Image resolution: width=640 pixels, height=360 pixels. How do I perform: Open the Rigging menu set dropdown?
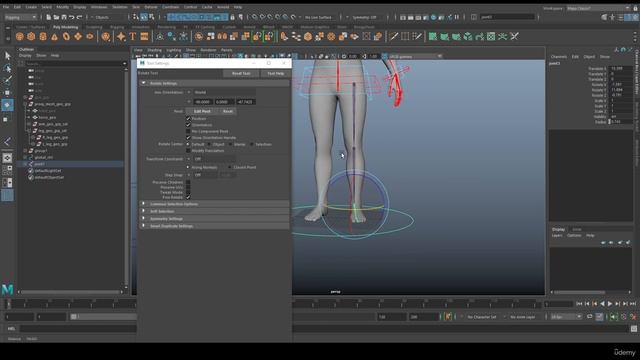point(20,17)
